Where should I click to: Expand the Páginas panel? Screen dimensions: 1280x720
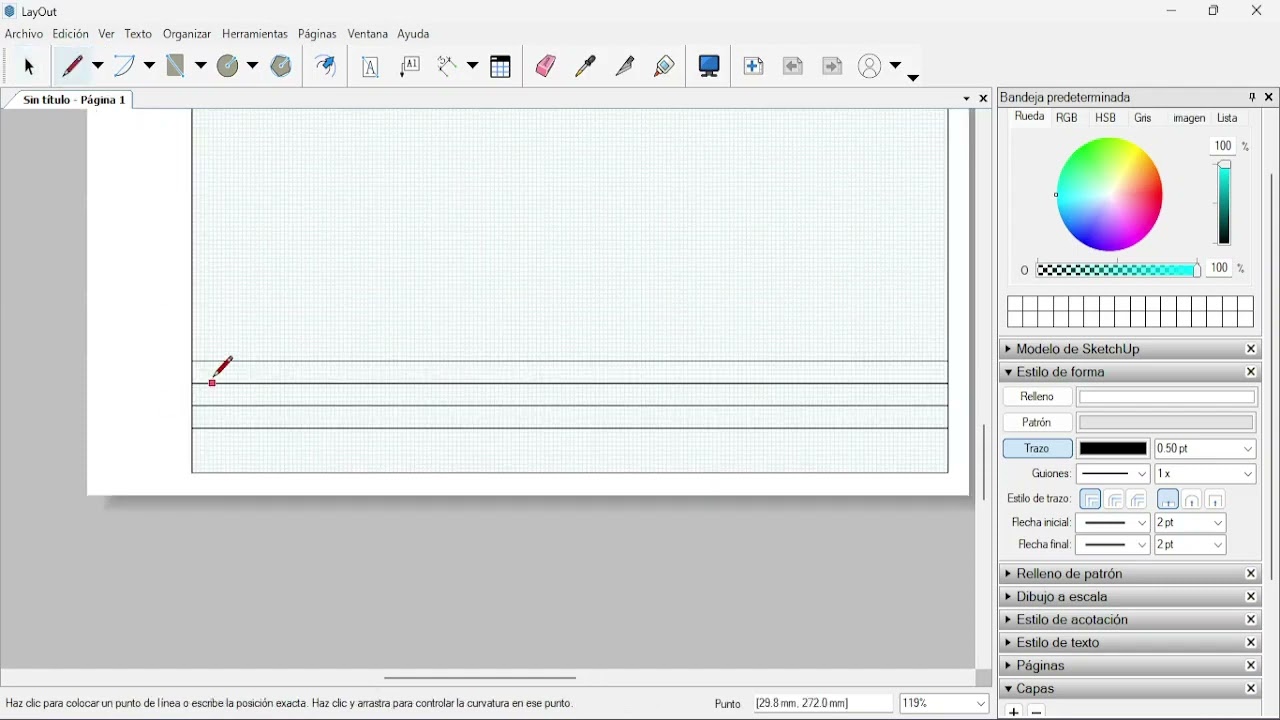click(1008, 667)
